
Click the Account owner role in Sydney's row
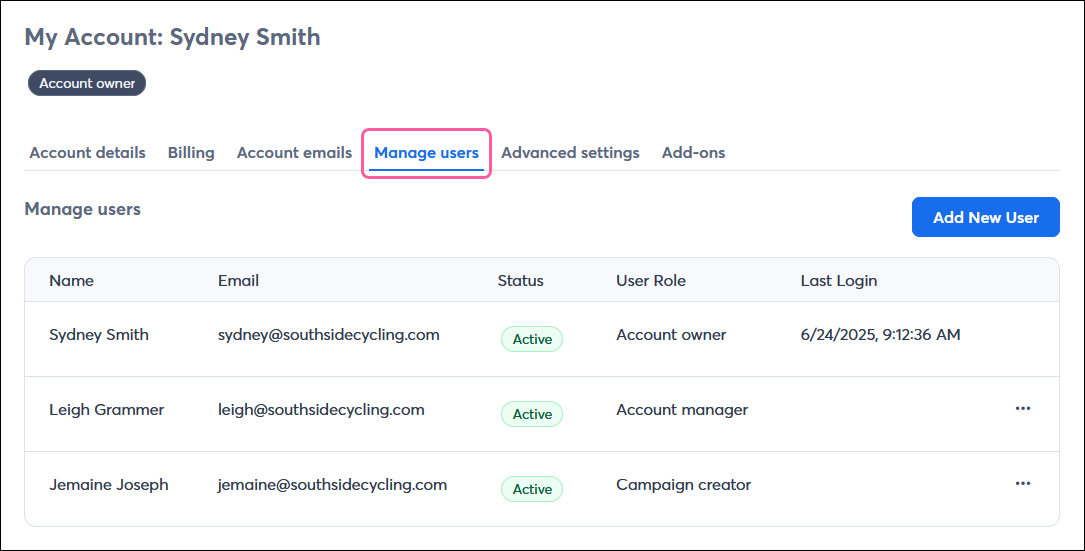(x=671, y=335)
